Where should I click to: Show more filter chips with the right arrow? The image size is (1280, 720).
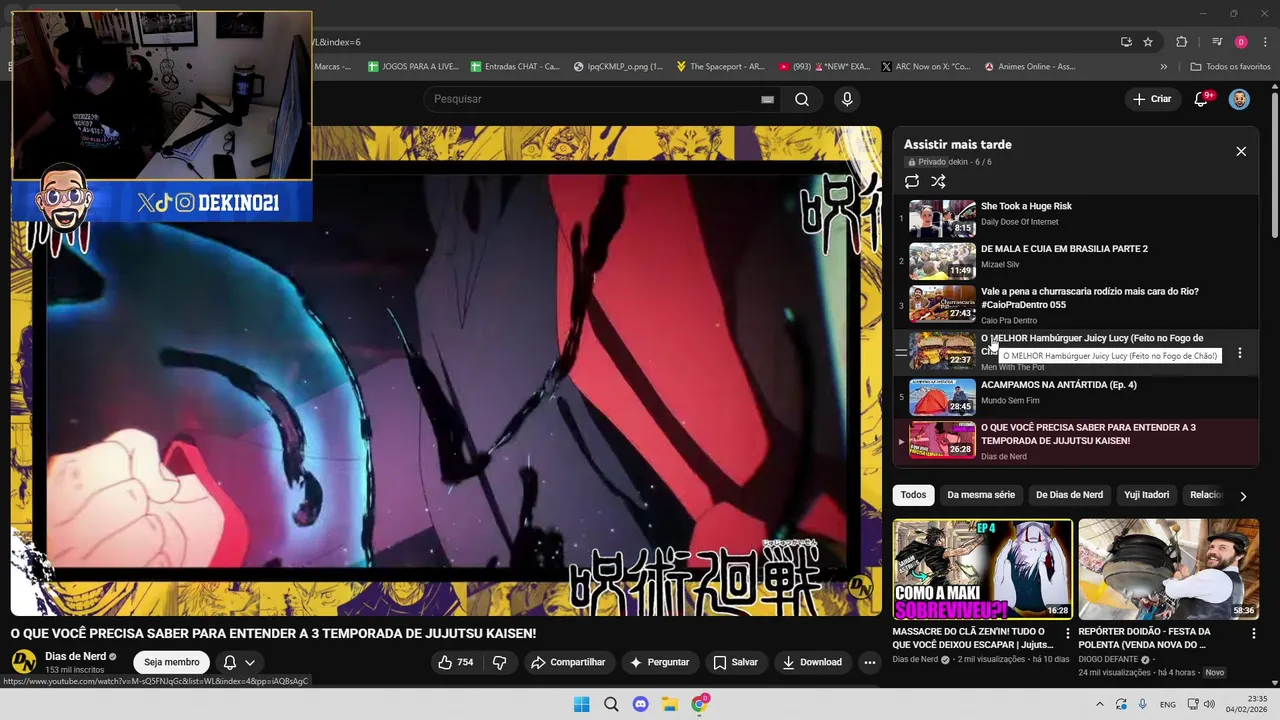click(x=1243, y=496)
